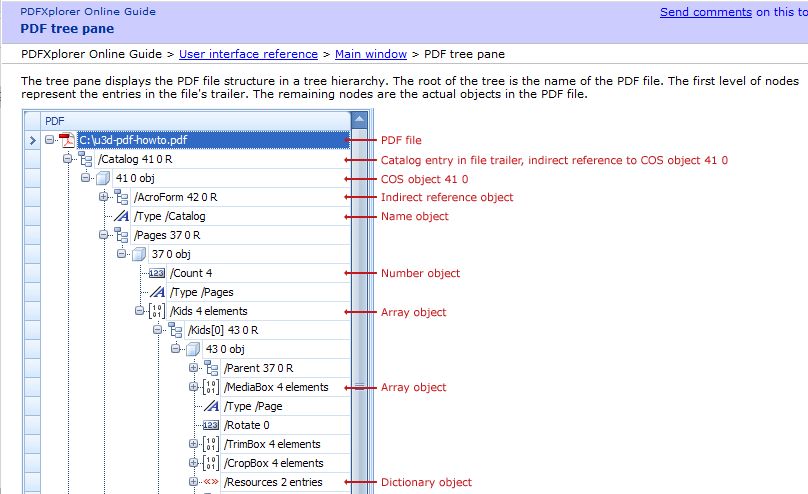808x494 pixels.
Task: Click the 123 number icon beside /Rotate 0
Action: click(211, 425)
